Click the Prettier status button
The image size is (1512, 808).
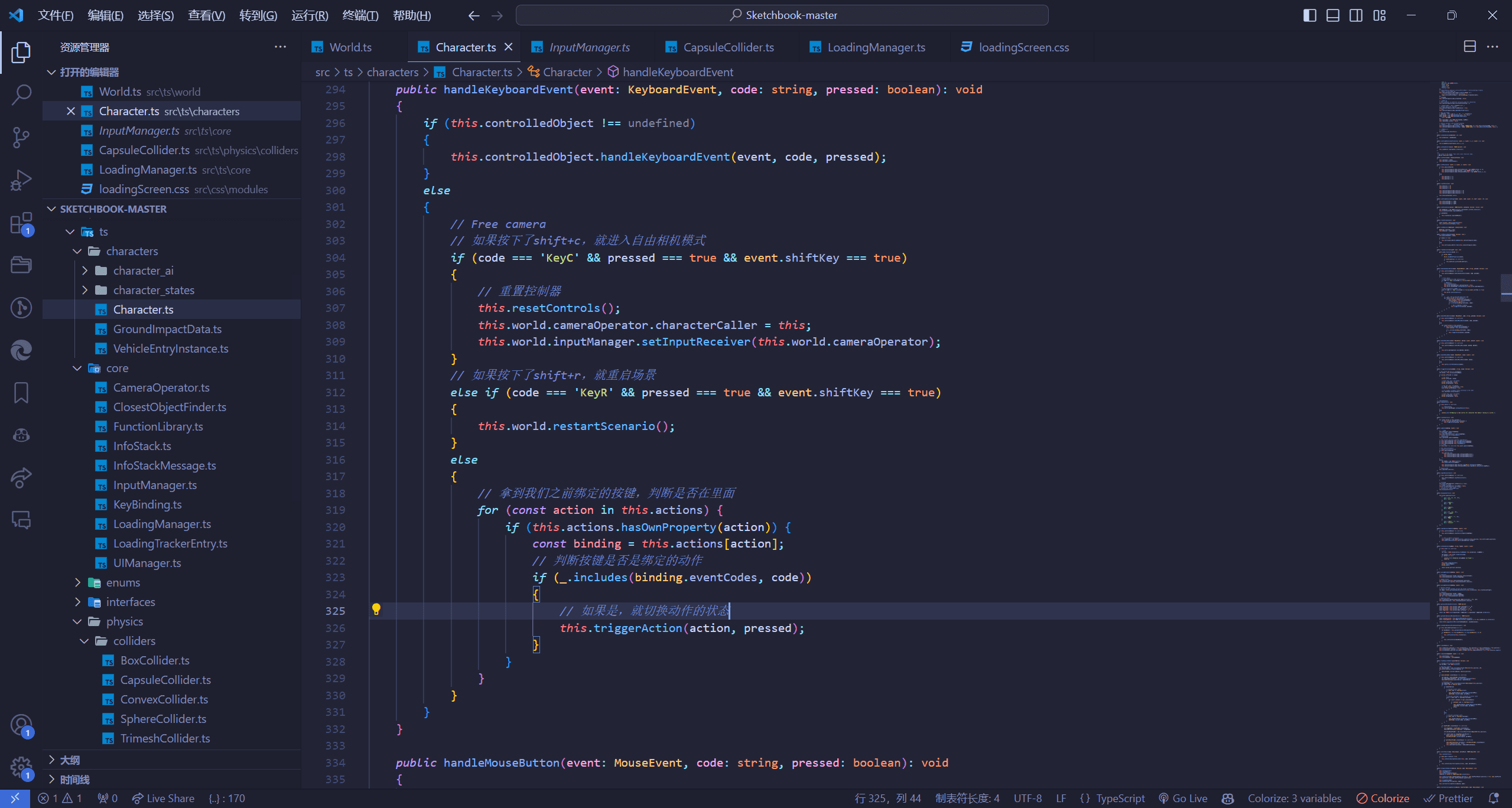1449,798
